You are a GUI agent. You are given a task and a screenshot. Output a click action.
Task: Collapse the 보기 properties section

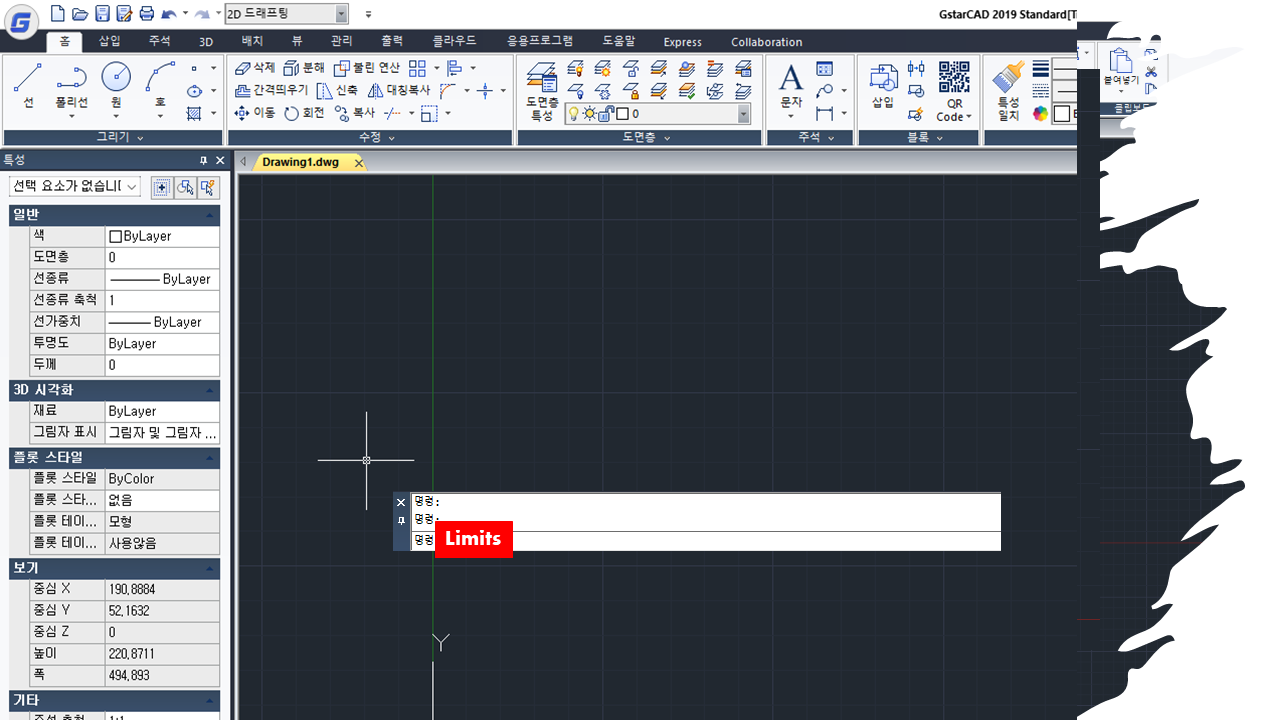coord(209,568)
